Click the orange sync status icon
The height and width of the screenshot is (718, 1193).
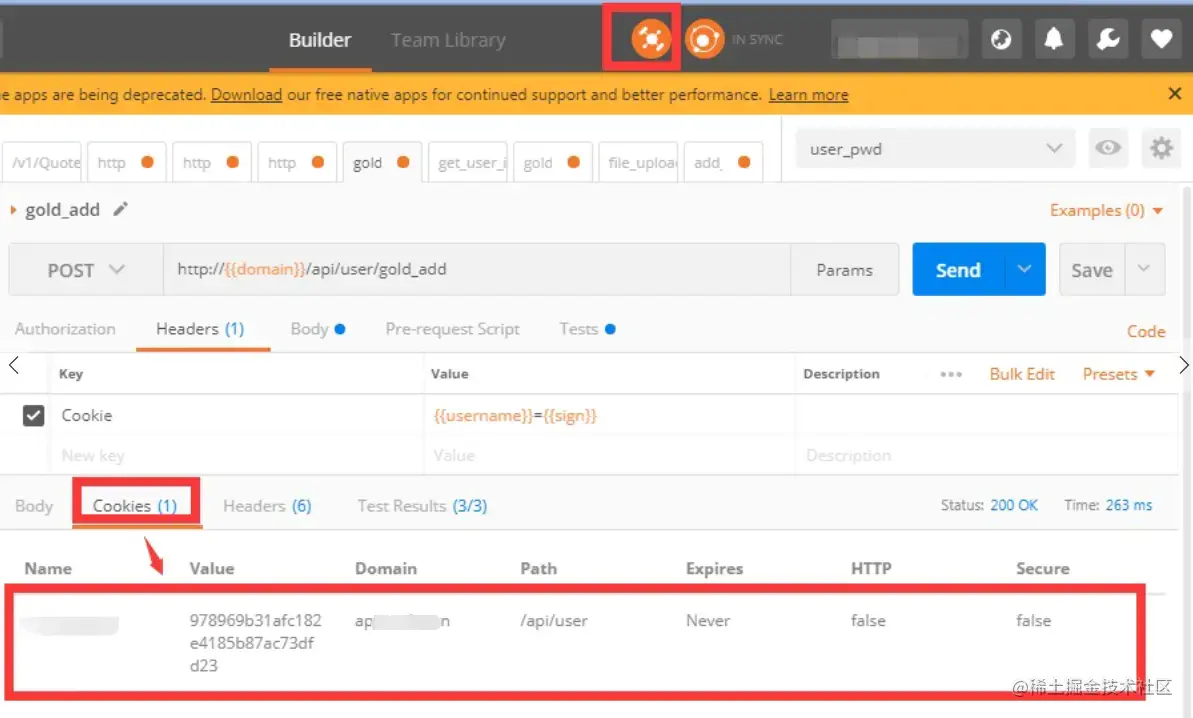[704, 39]
